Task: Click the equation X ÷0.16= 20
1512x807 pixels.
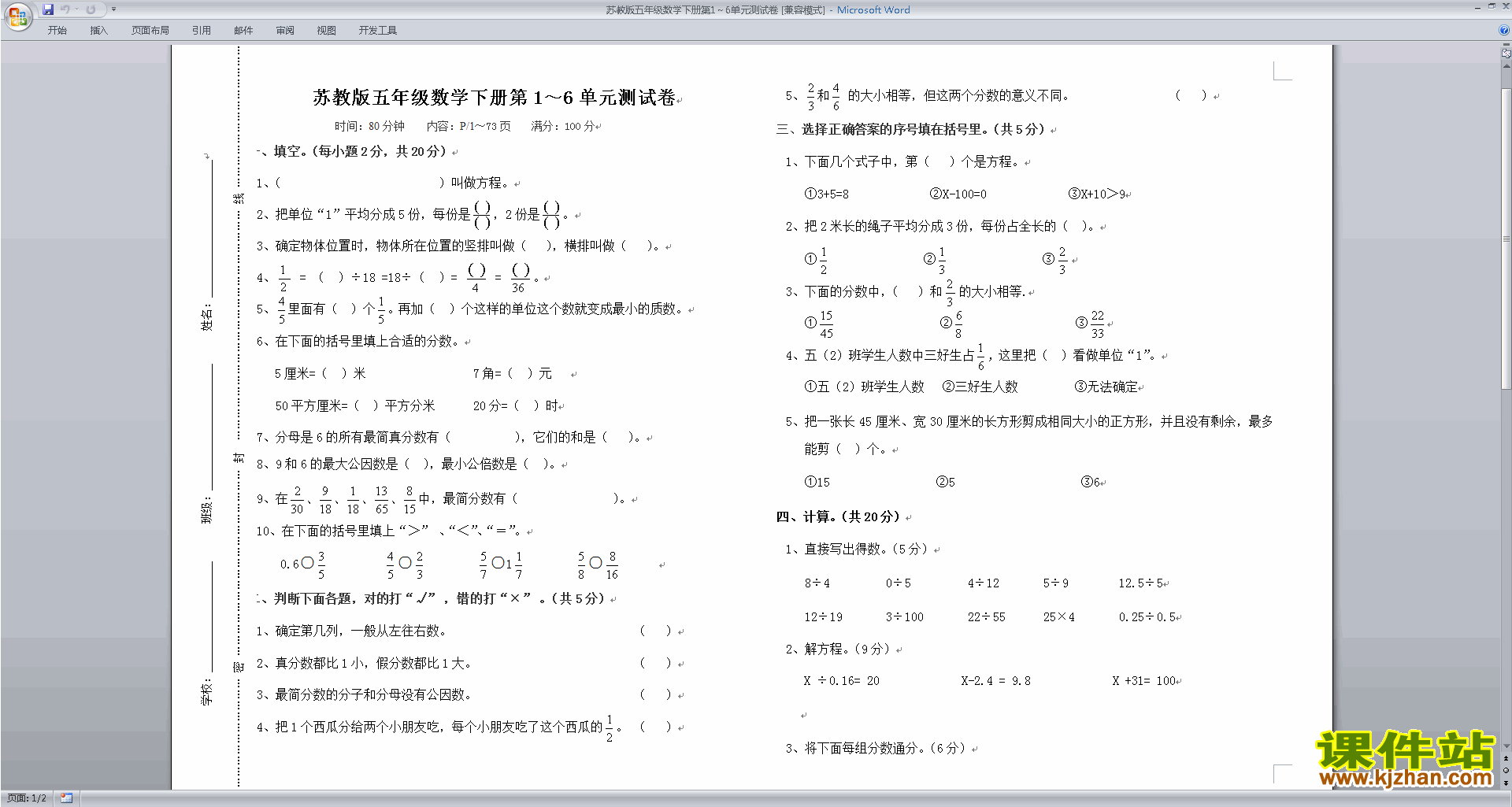Action: pyautogui.click(x=841, y=680)
